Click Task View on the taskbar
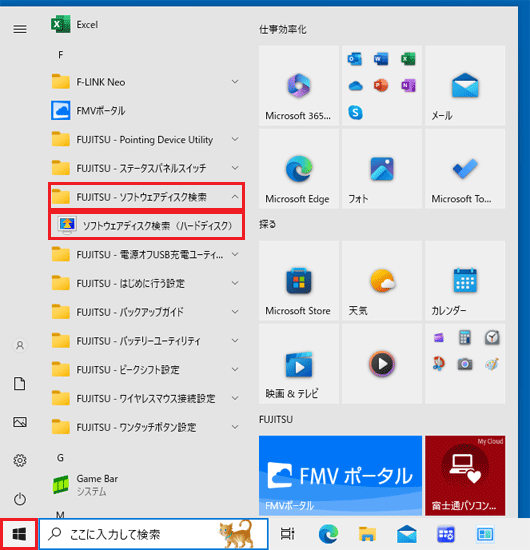The width and height of the screenshot is (530, 550). [288, 534]
